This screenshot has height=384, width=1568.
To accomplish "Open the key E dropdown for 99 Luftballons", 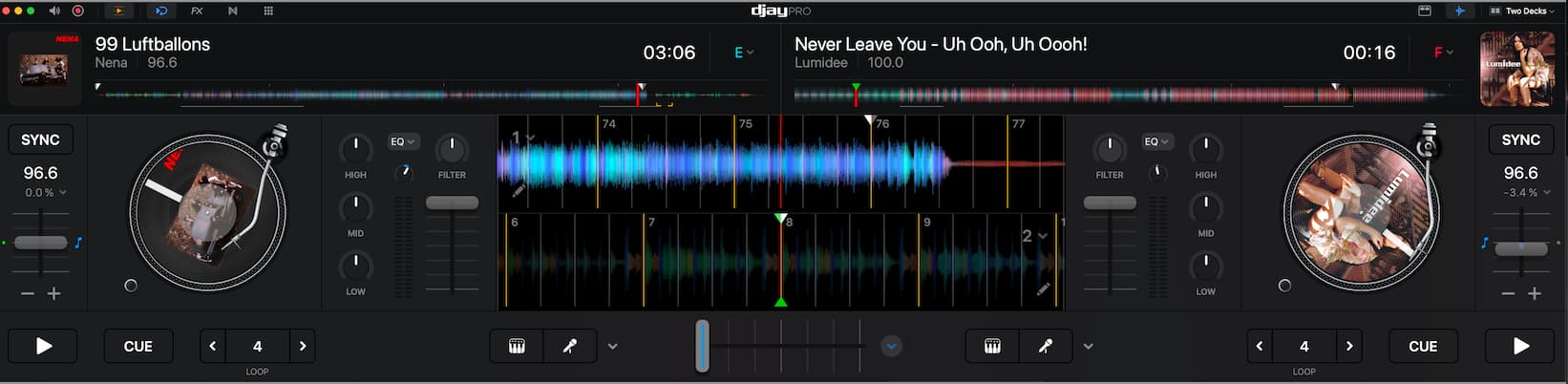I will (743, 53).
